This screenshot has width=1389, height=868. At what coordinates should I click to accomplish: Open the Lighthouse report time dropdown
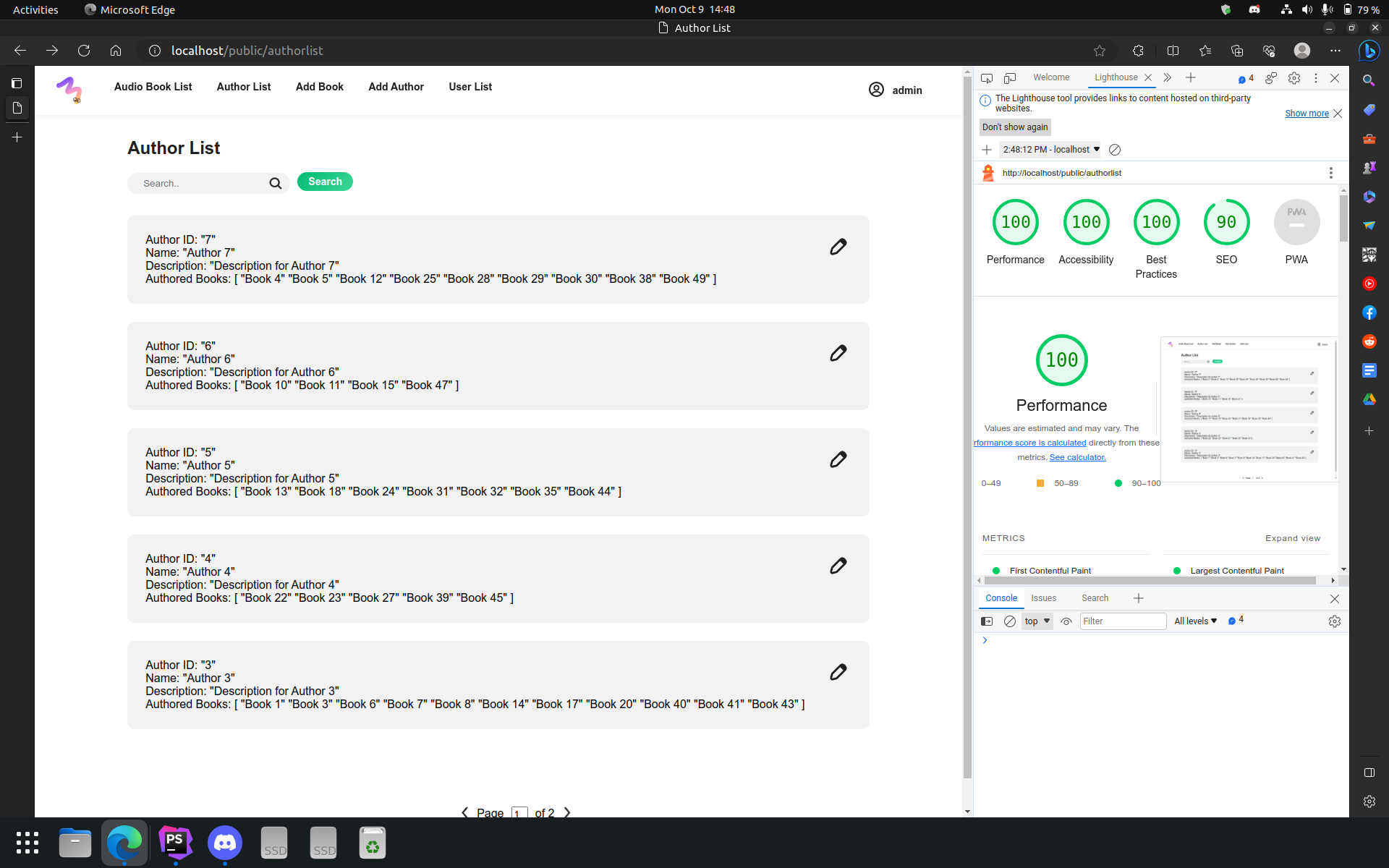1050,150
